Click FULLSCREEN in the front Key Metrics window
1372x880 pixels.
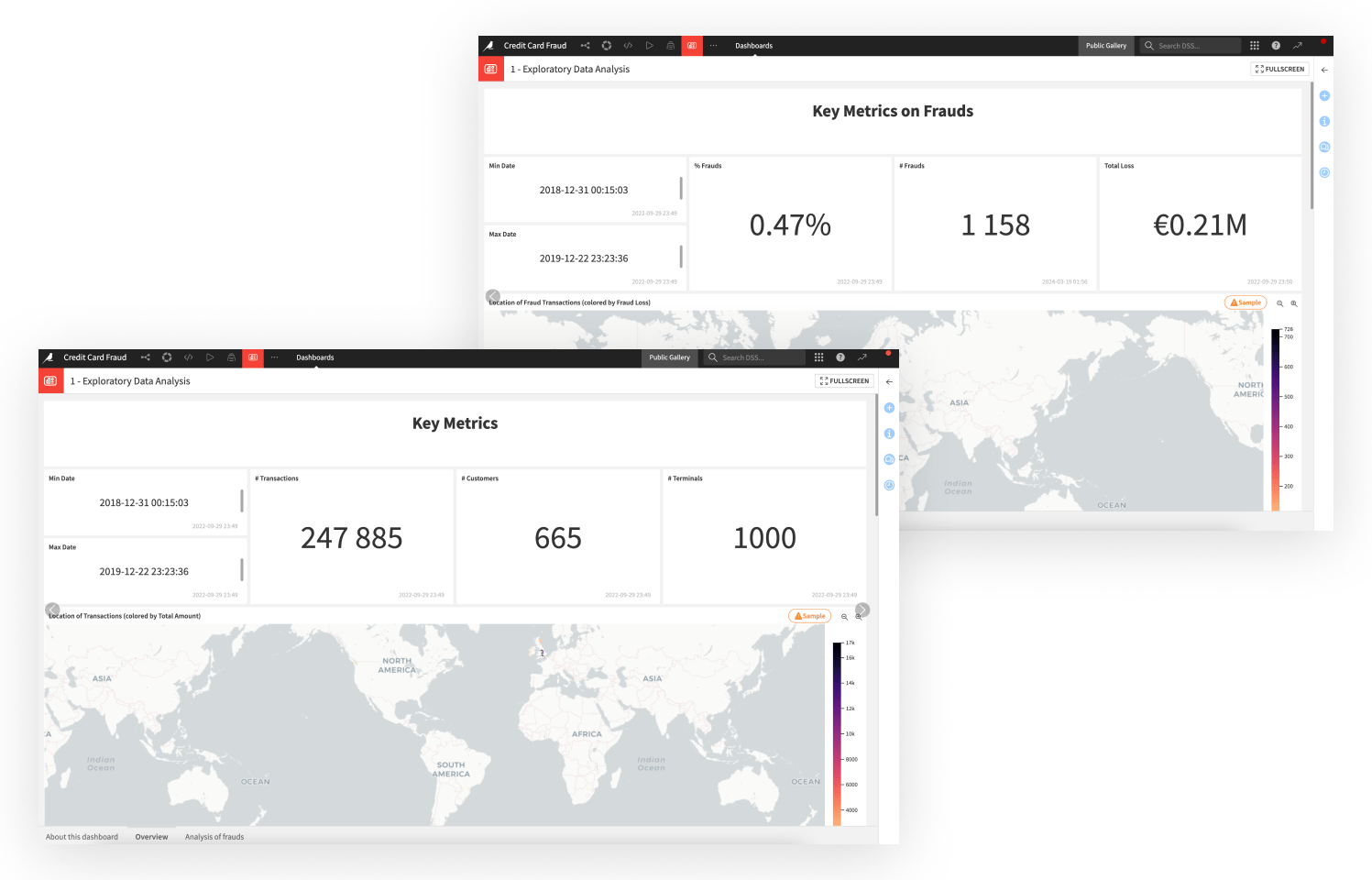point(844,380)
